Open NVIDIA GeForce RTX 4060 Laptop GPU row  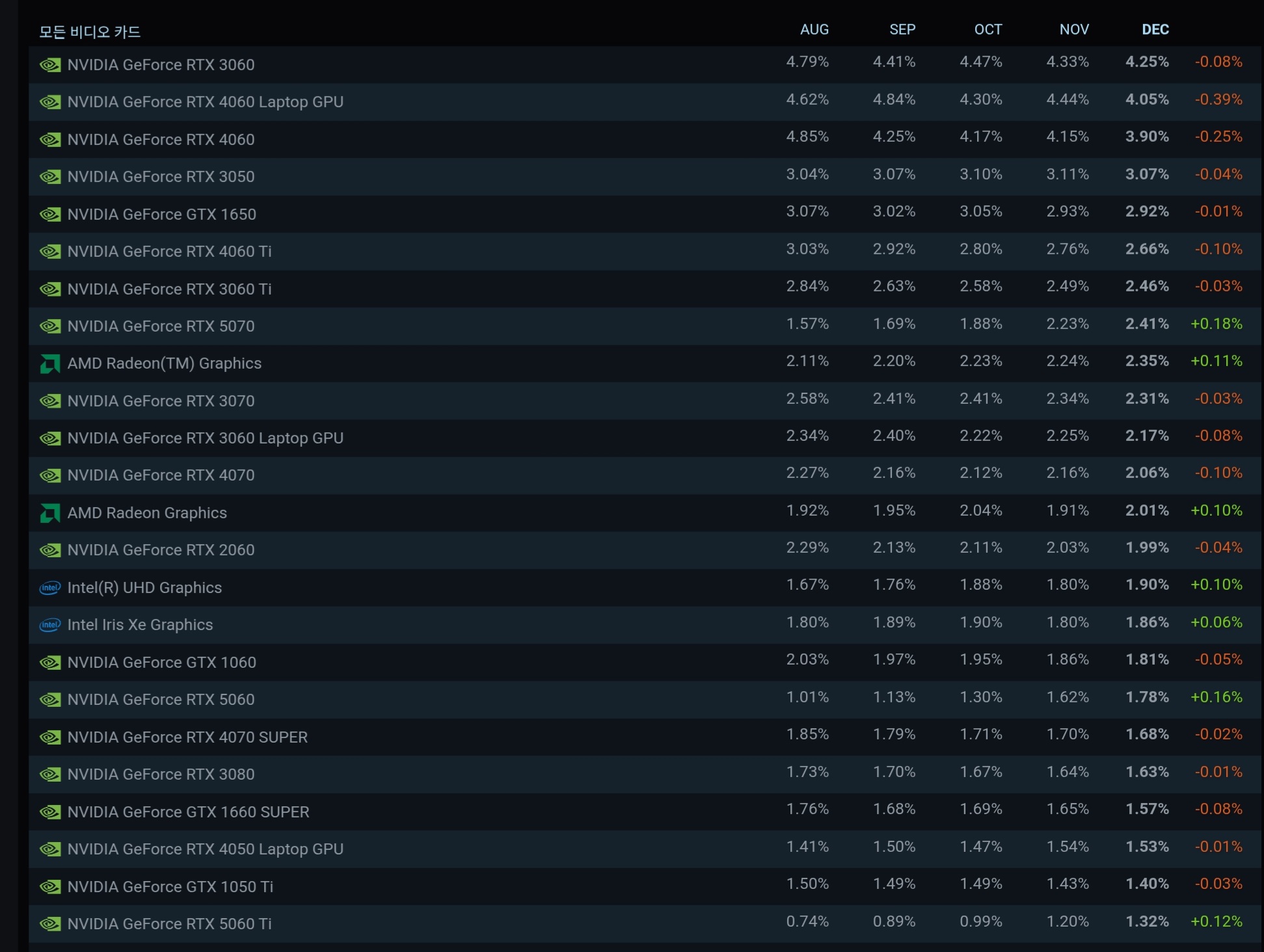point(205,102)
